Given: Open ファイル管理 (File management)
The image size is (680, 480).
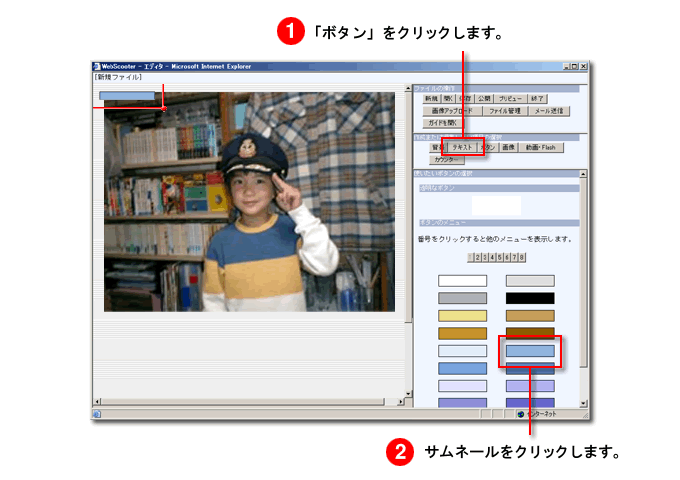Looking at the screenshot, I should click(x=505, y=111).
